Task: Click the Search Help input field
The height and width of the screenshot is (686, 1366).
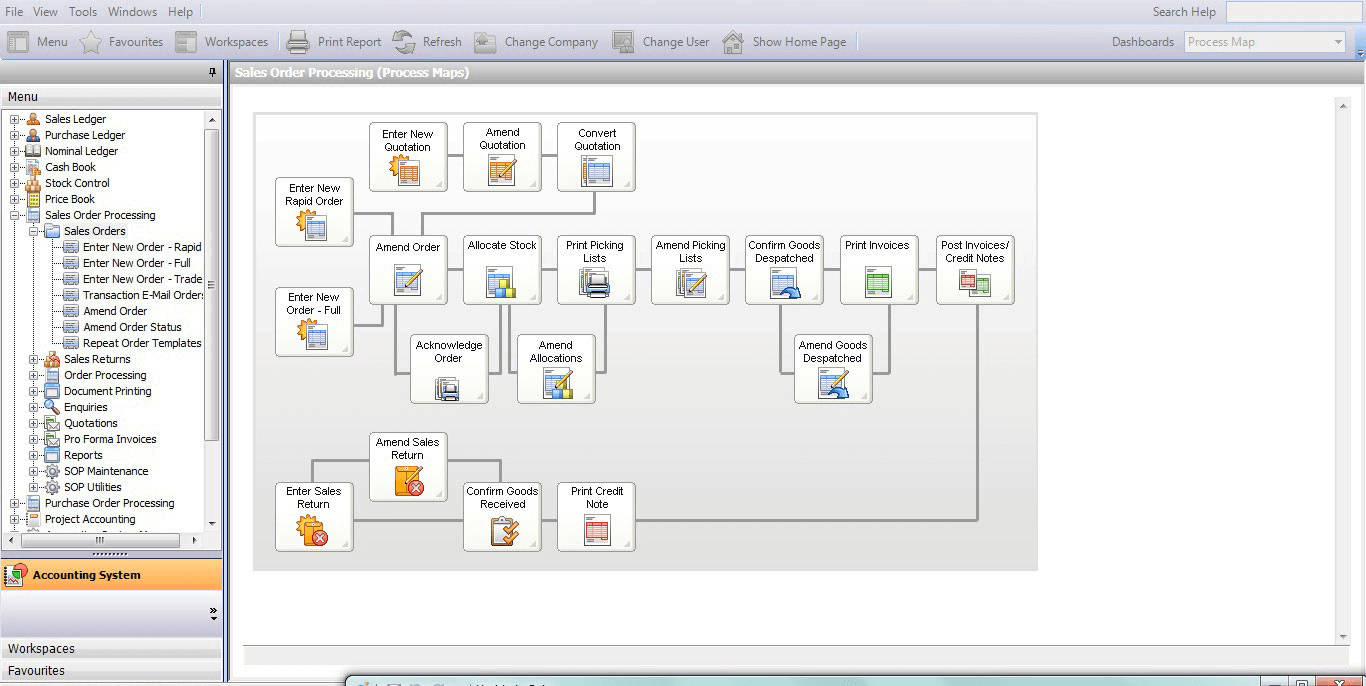Action: coord(1294,12)
